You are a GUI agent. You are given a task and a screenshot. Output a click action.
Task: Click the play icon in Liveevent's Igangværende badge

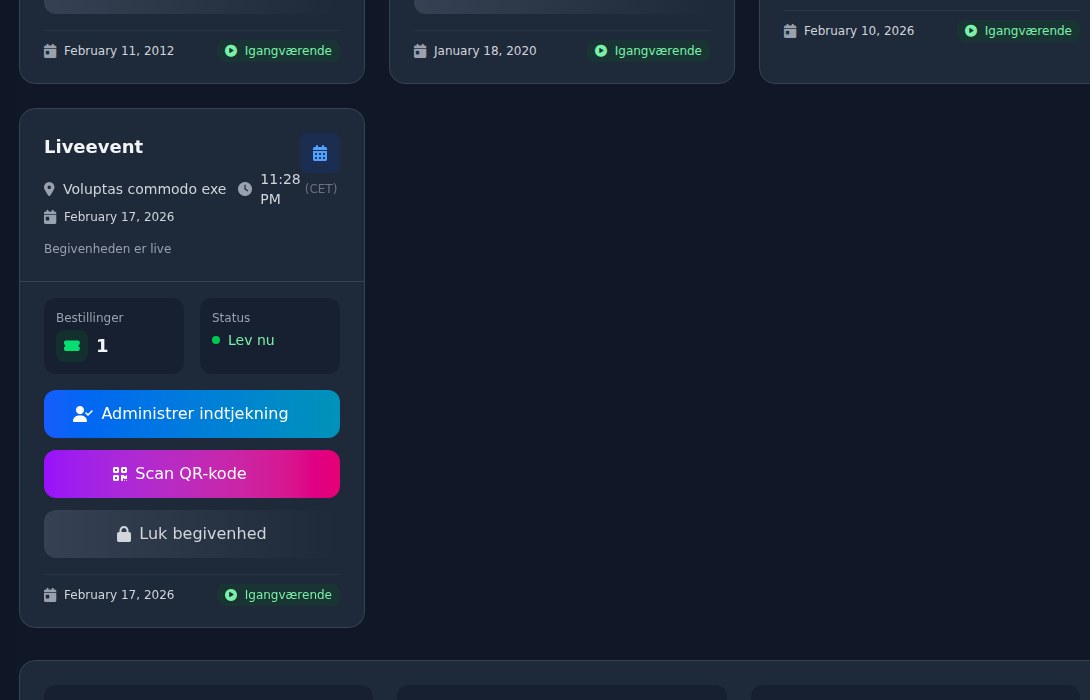pyautogui.click(x=231, y=595)
